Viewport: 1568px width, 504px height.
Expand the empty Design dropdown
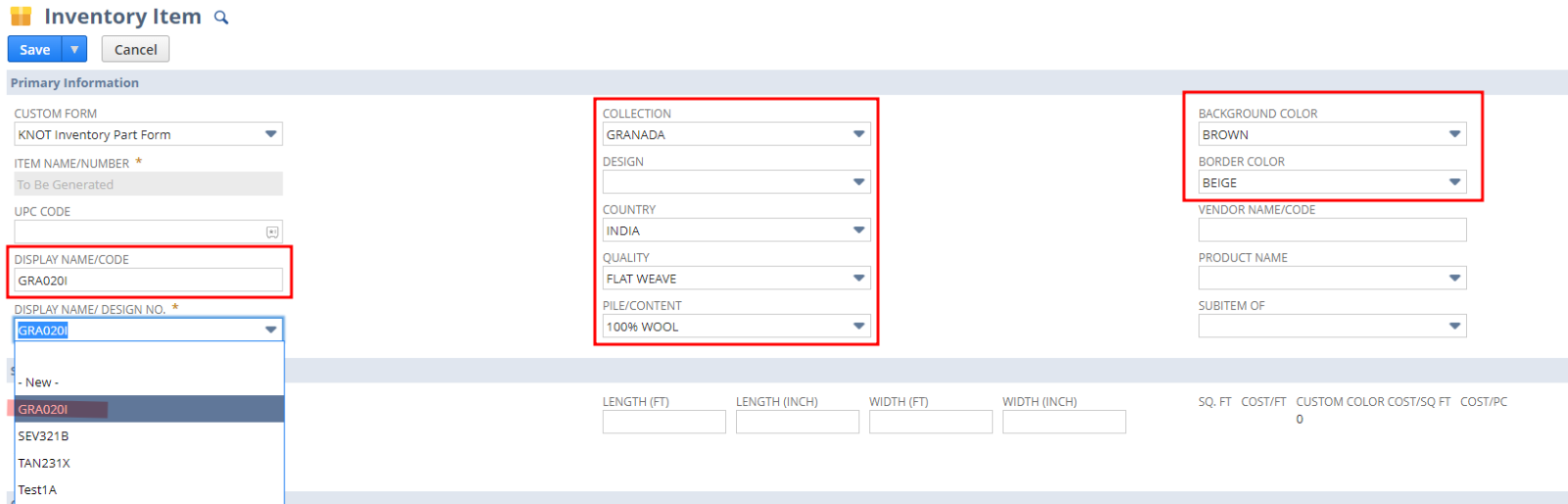[x=858, y=182]
